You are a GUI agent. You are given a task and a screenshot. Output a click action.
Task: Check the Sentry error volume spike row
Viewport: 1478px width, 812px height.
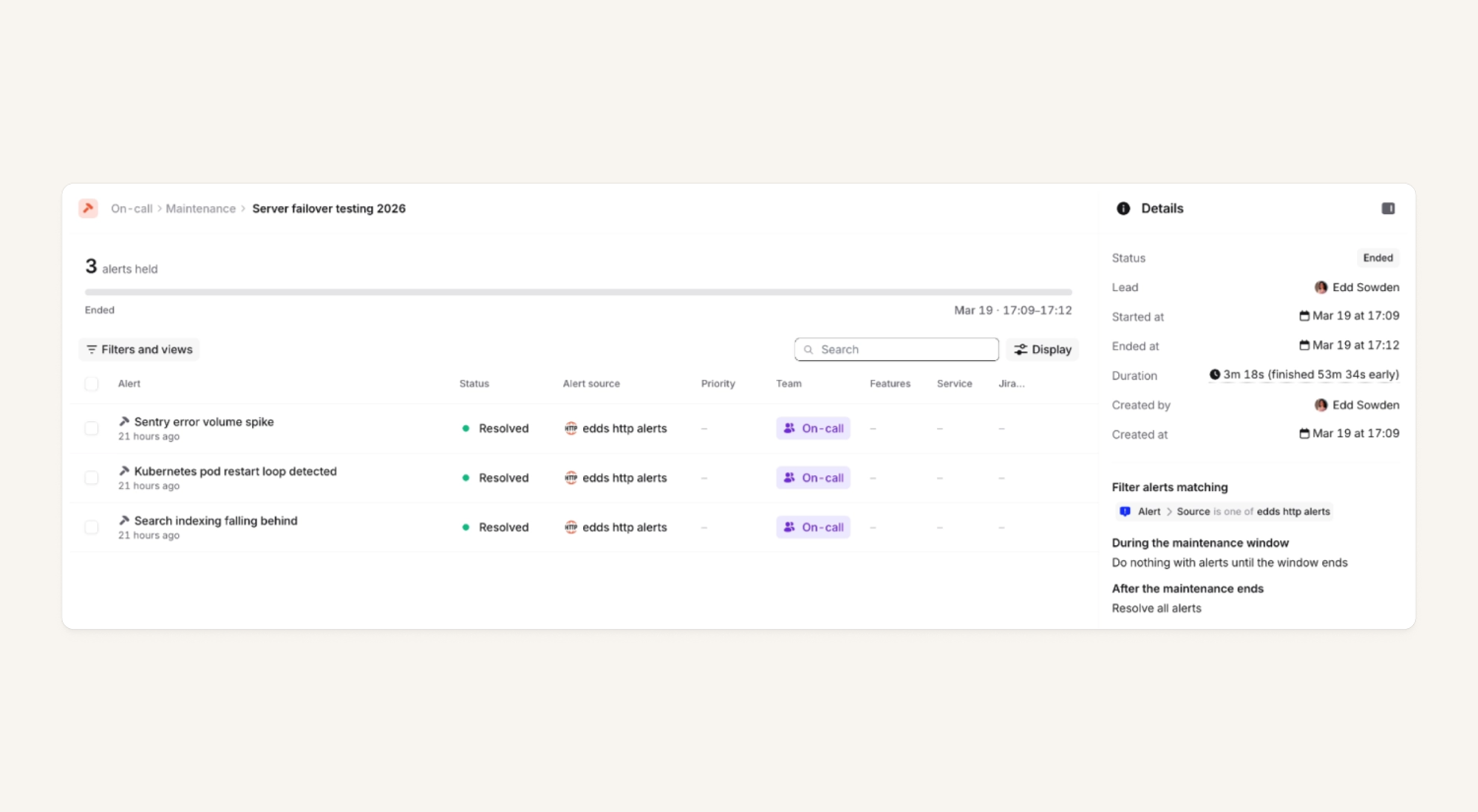(92, 429)
